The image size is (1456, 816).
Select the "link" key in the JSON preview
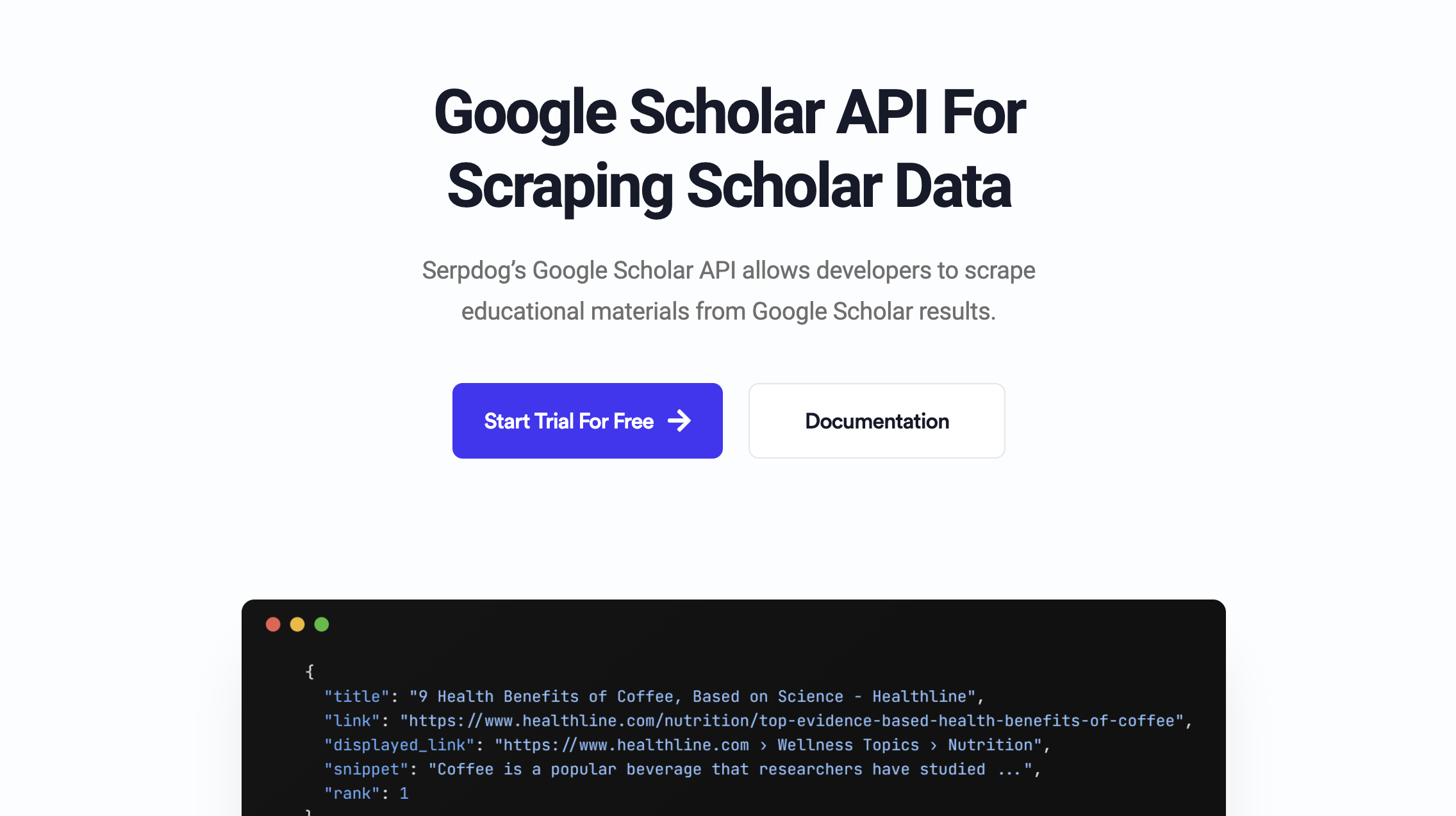[x=352, y=721]
